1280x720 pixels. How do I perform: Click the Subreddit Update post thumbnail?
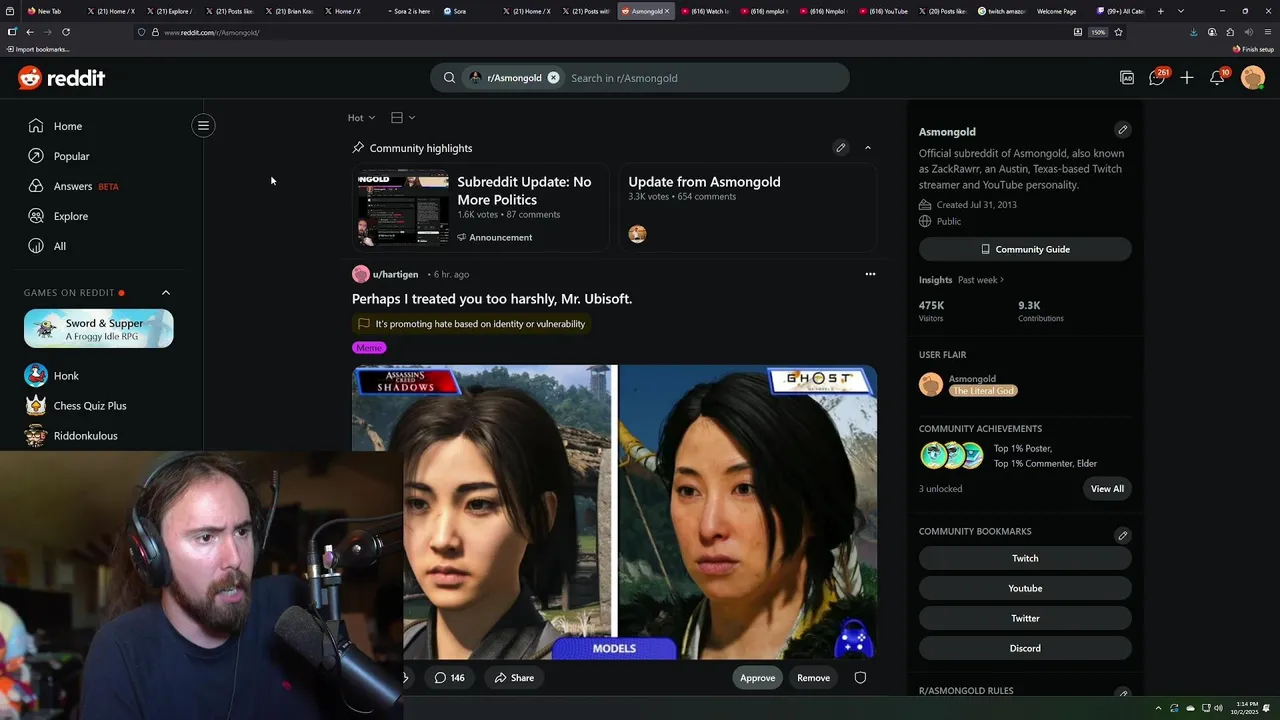(x=404, y=208)
